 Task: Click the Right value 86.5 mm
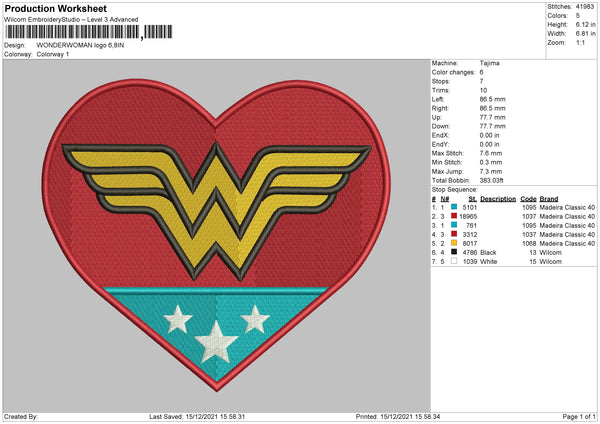(x=492, y=108)
